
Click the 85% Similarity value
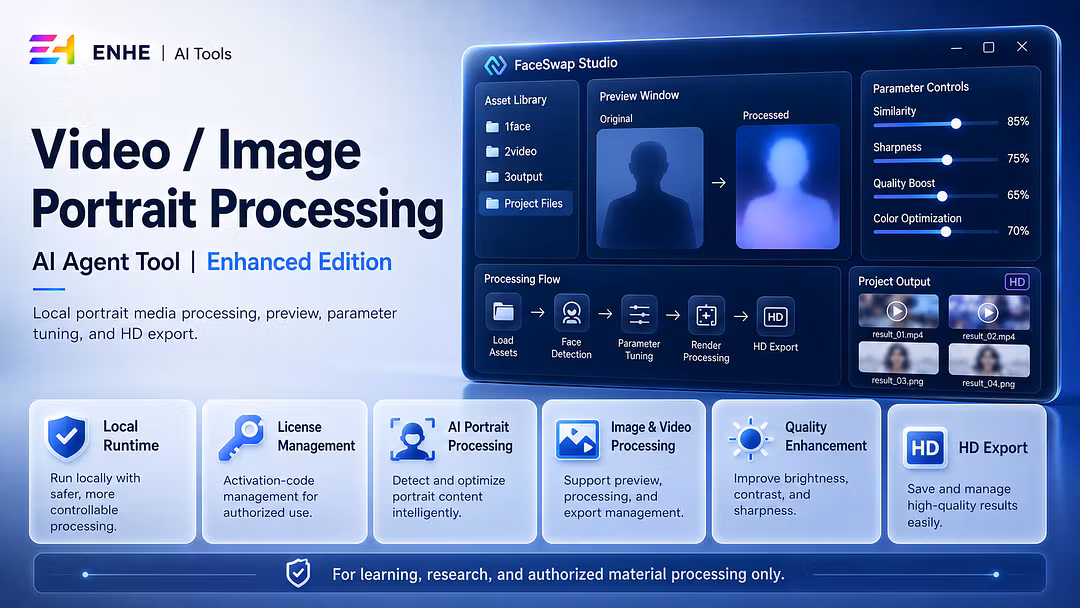pyautogui.click(x=1018, y=122)
